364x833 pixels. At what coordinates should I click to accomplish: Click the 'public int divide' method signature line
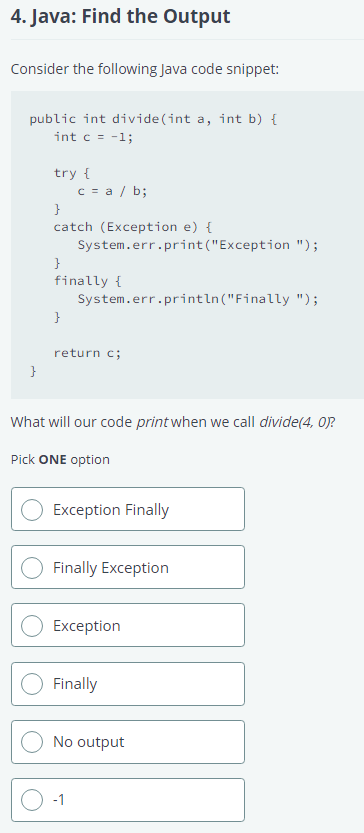153,119
